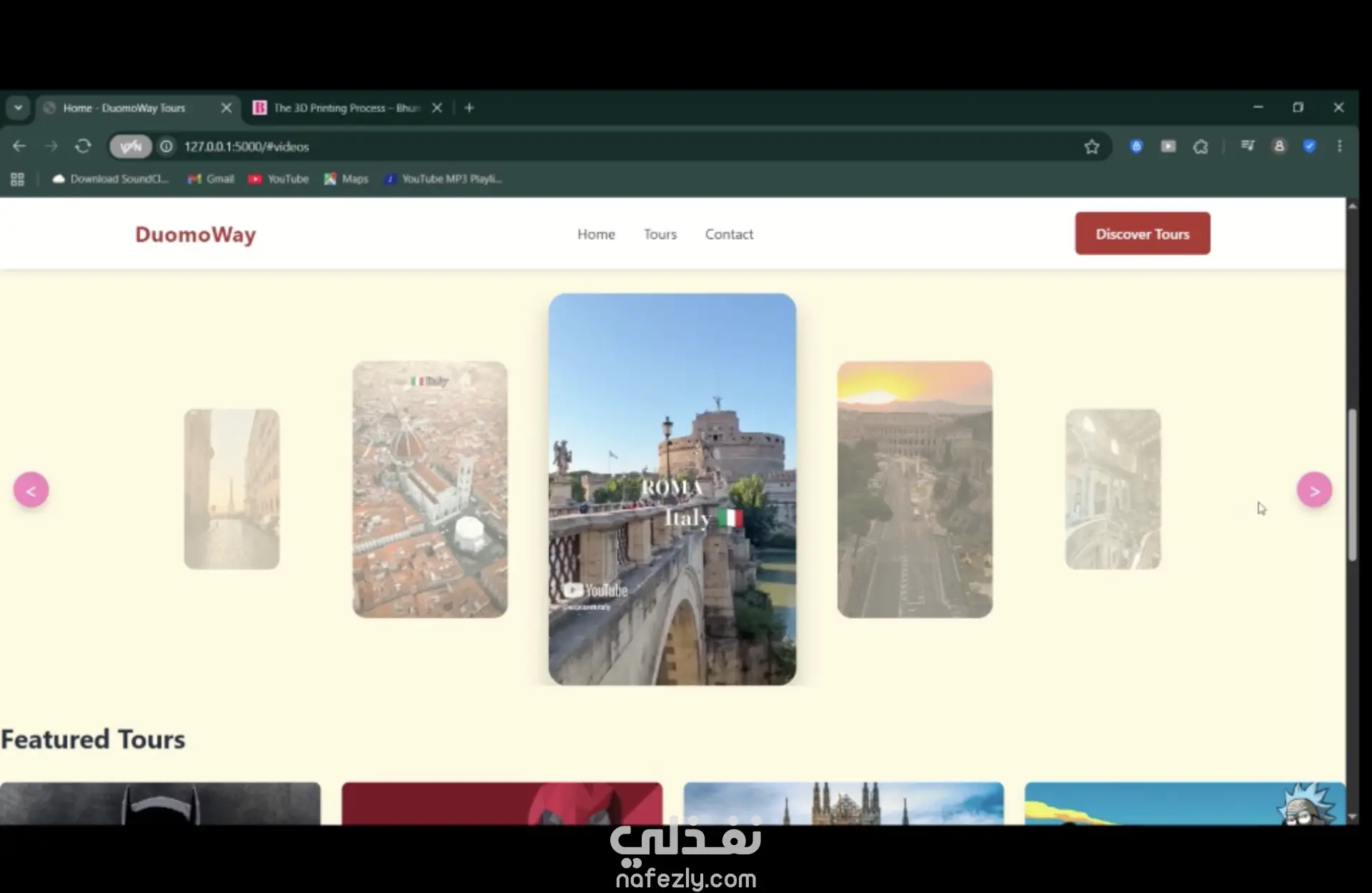Open the browser extensions puzzle icon
Image resolution: width=1372 pixels, height=893 pixels.
pos(1200,147)
